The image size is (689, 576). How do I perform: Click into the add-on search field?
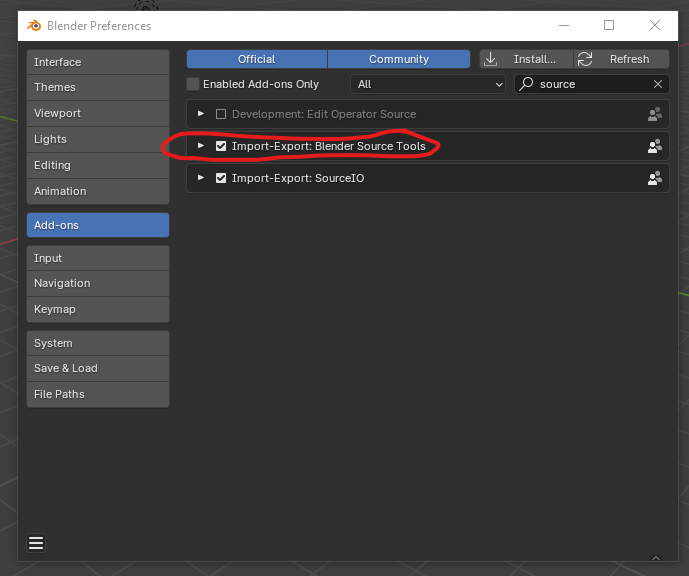pos(591,84)
